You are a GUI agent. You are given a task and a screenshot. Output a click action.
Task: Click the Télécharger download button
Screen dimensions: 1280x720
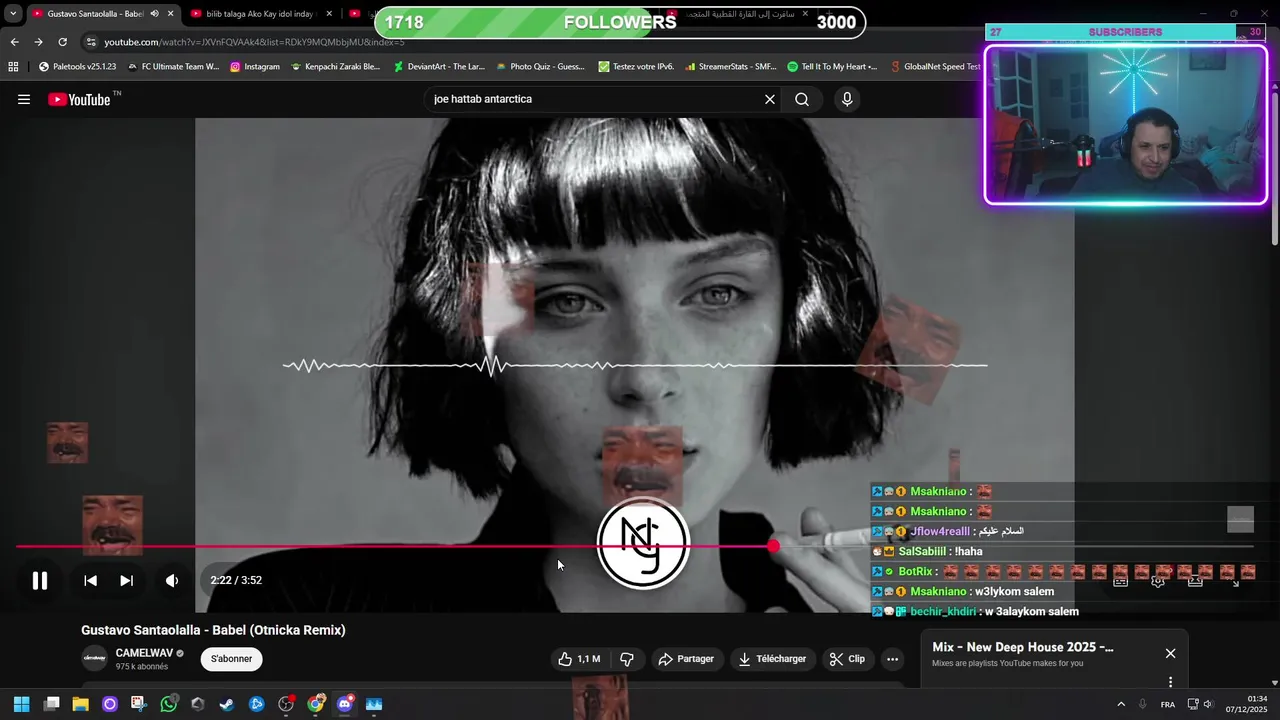pyautogui.click(x=772, y=659)
